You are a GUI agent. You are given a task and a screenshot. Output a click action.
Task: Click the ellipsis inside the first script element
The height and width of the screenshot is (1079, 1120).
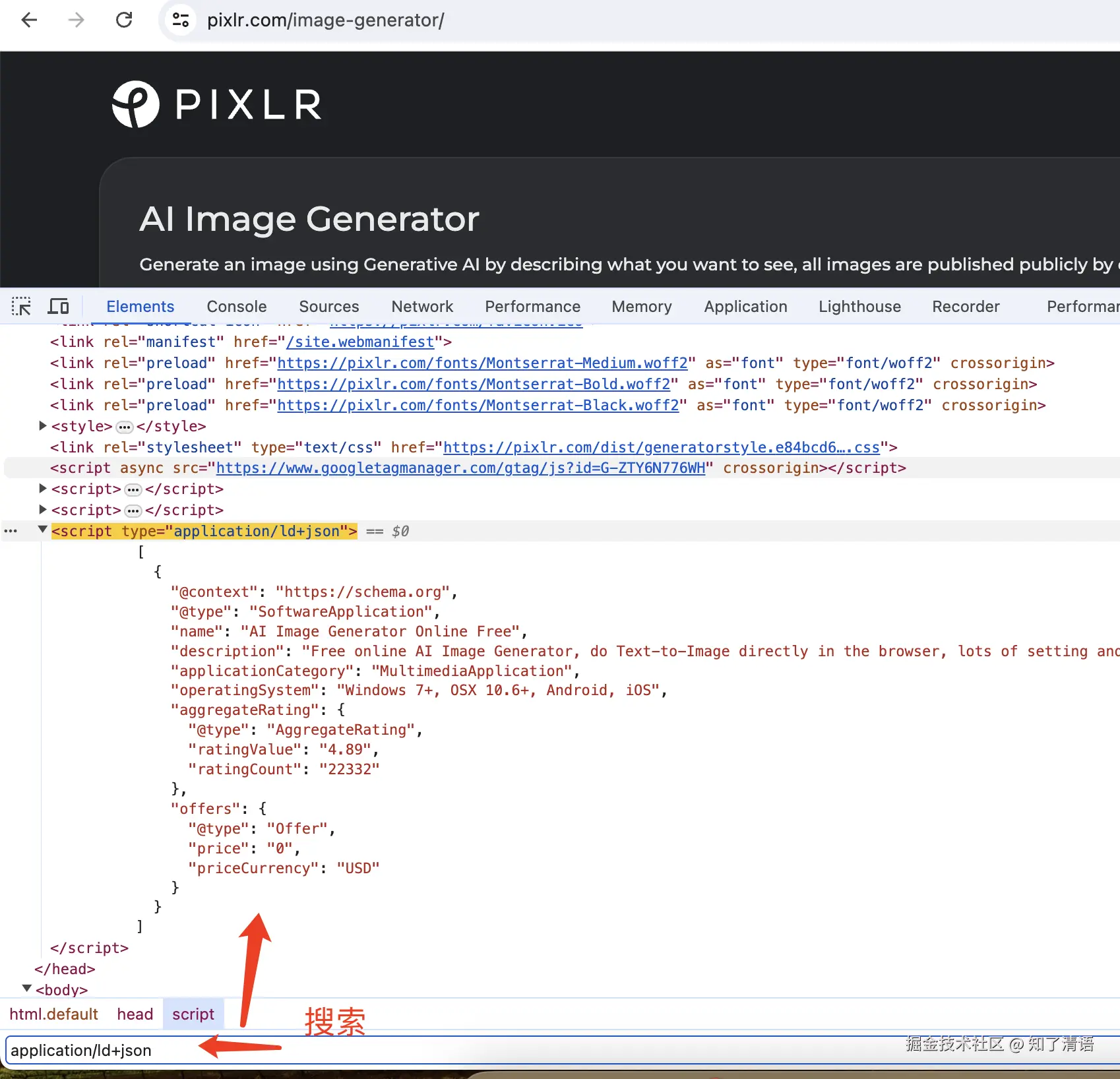[x=133, y=490]
